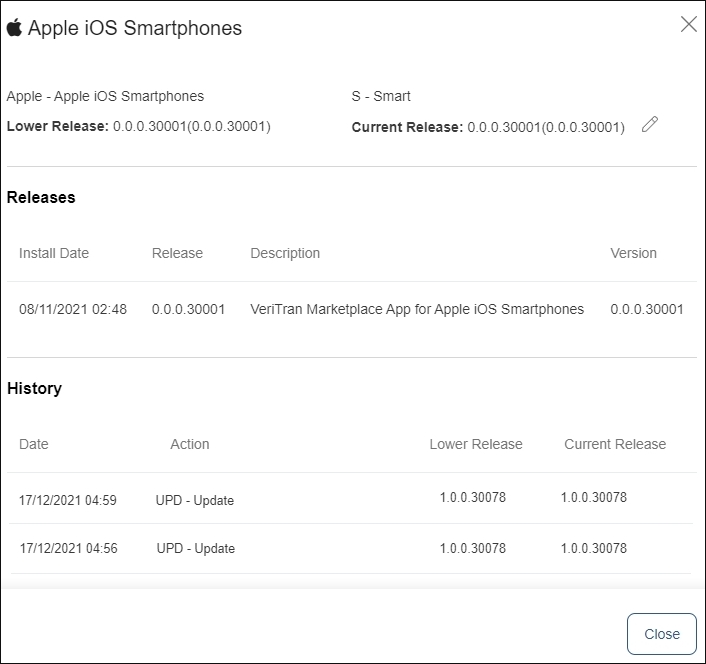The image size is (706, 664).
Task: Dismiss the dialog with the top-right X icon
Action: click(x=688, y=25)
